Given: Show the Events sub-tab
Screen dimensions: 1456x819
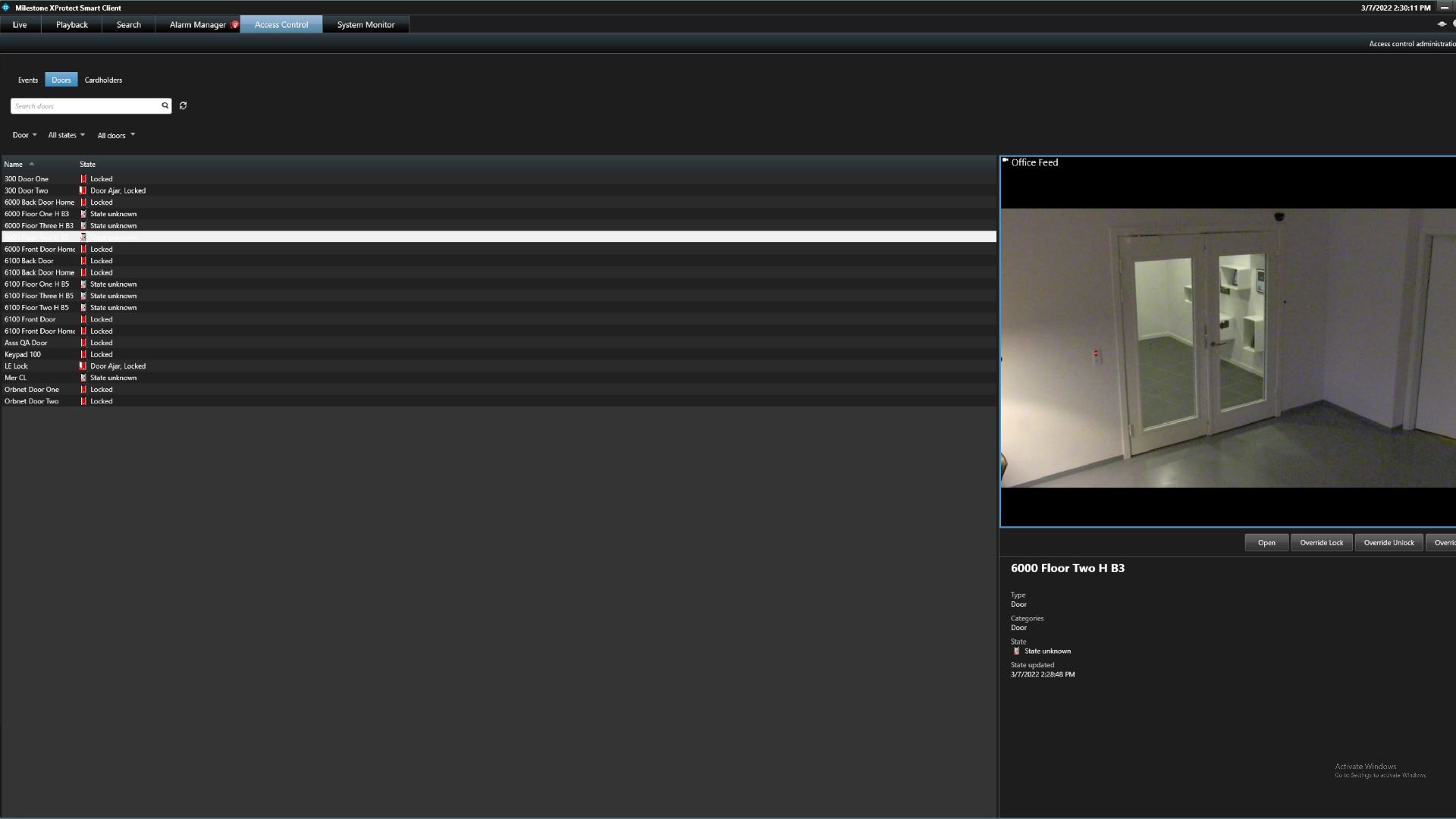Looking at the screenshot, I should coord(28,80).
